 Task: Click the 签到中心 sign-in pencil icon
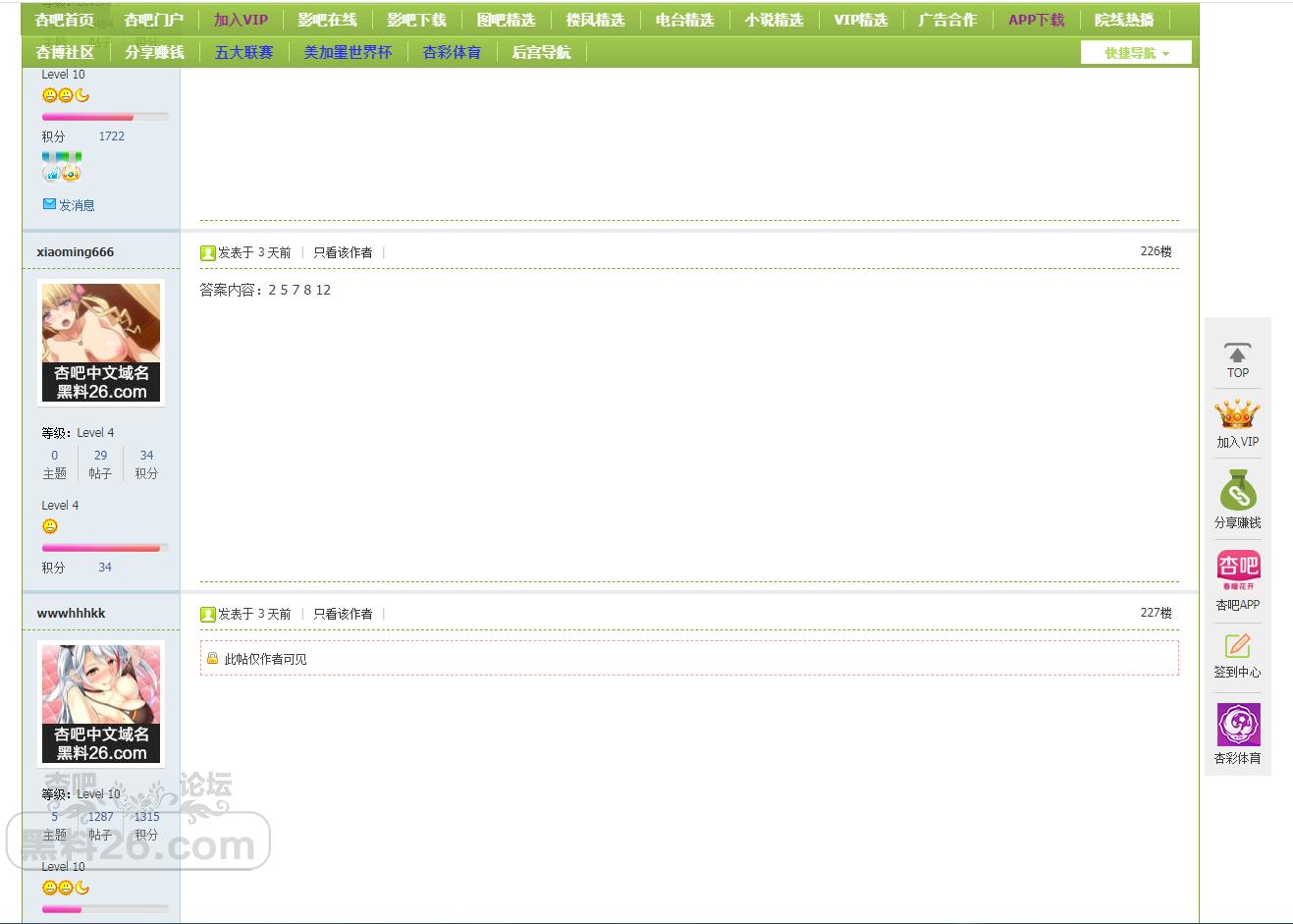click(x=1237, y=645)
